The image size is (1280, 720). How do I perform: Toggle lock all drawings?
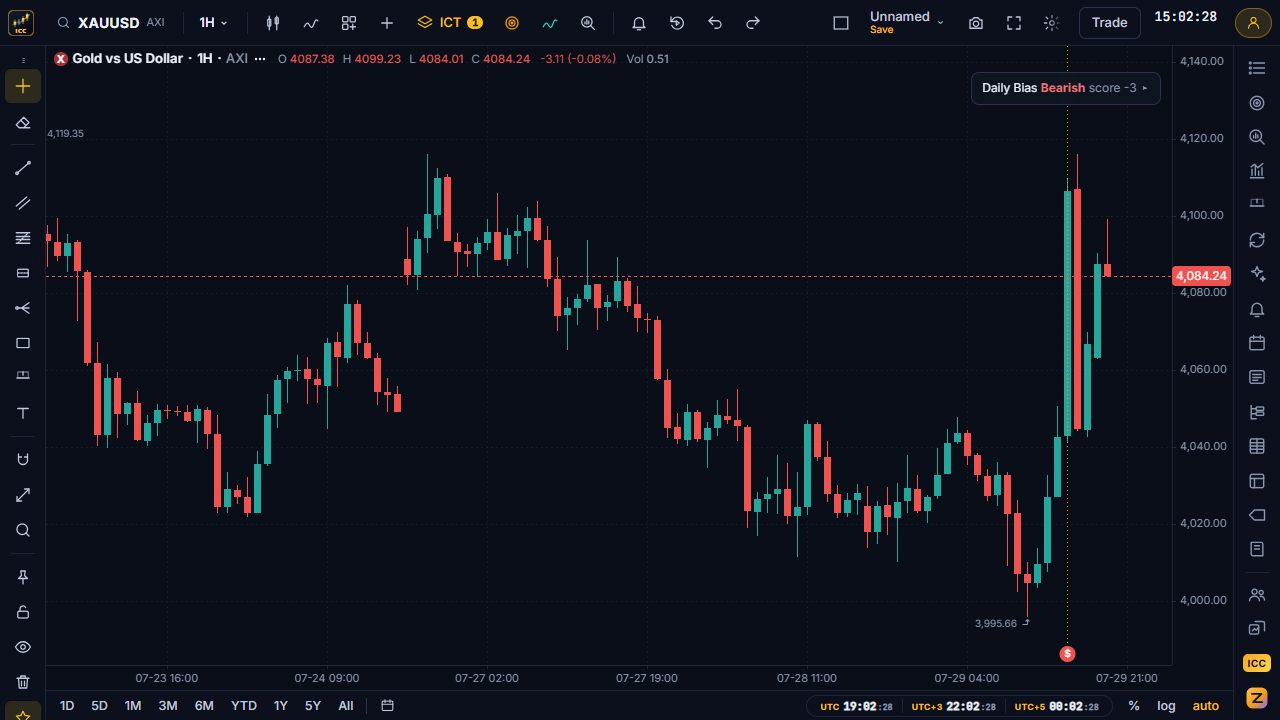click(x=23, y=612)
